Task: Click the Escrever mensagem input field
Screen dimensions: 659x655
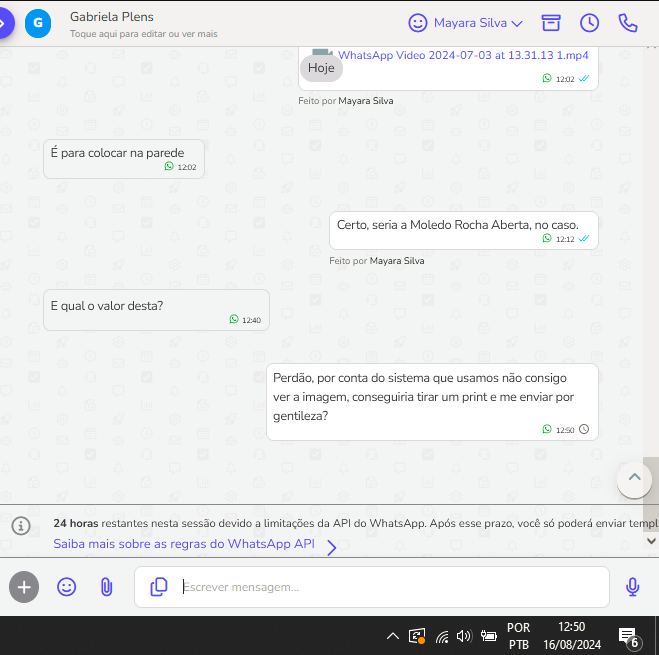Action: pos(390,587)
